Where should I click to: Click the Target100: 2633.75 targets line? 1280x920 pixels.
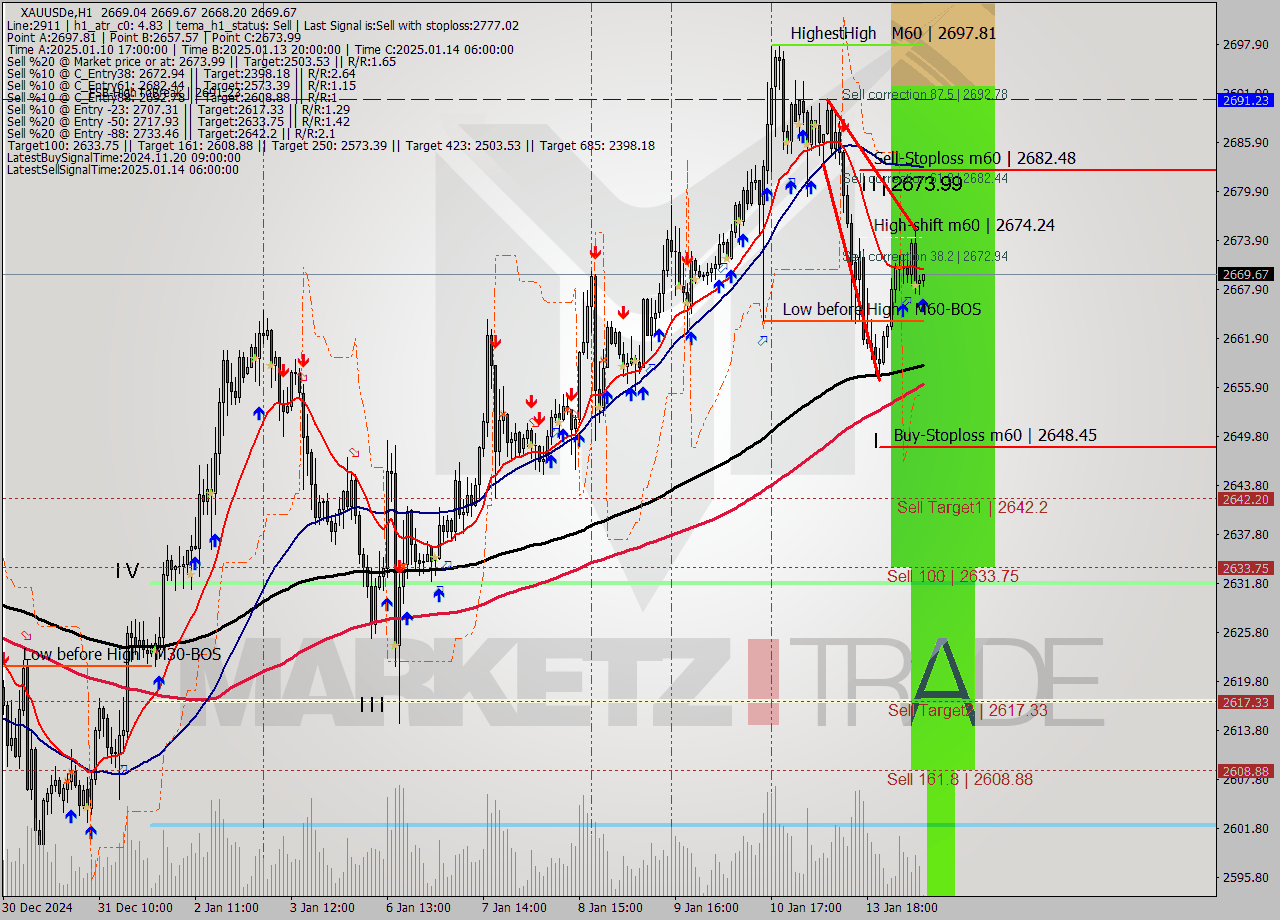(331, 145)
